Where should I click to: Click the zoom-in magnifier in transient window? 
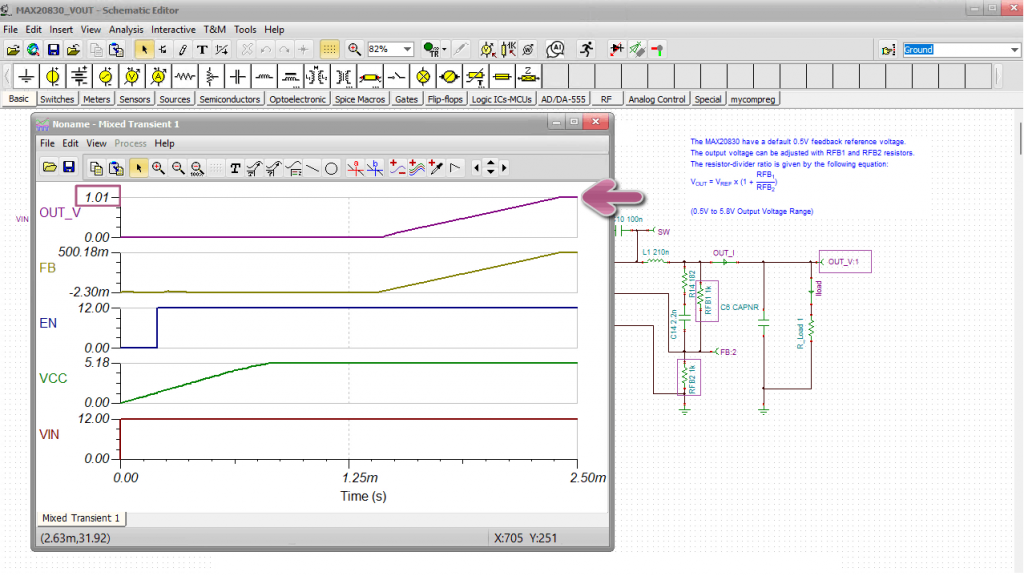tap(159, 168)
